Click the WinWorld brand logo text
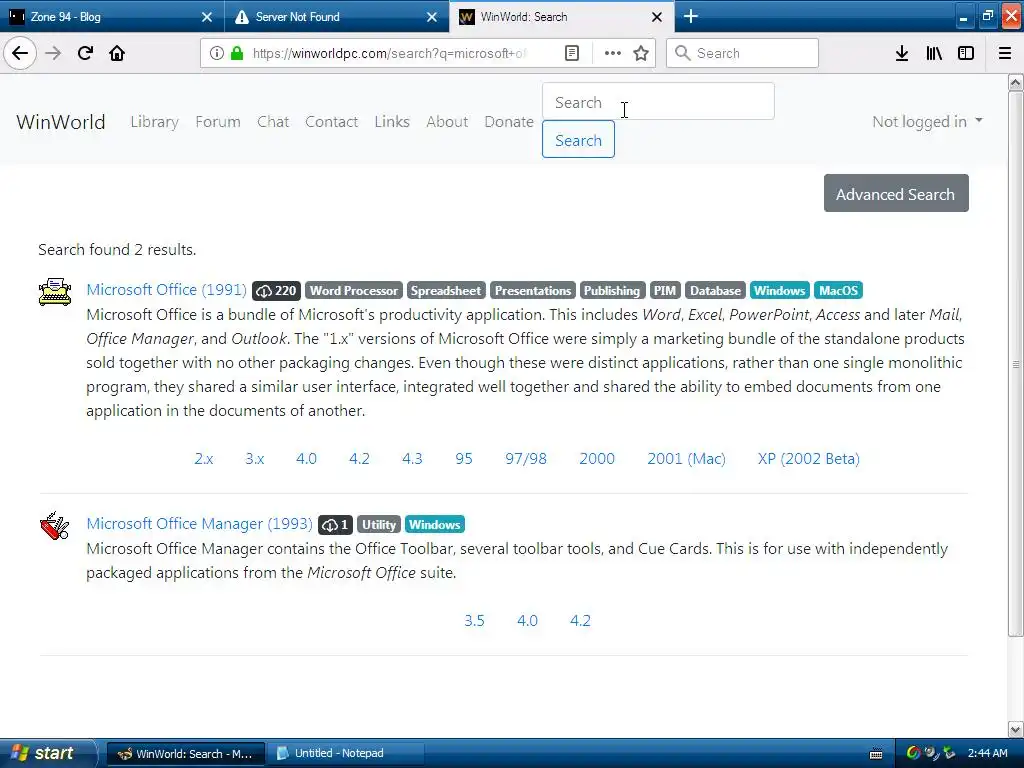 point(61,121)
